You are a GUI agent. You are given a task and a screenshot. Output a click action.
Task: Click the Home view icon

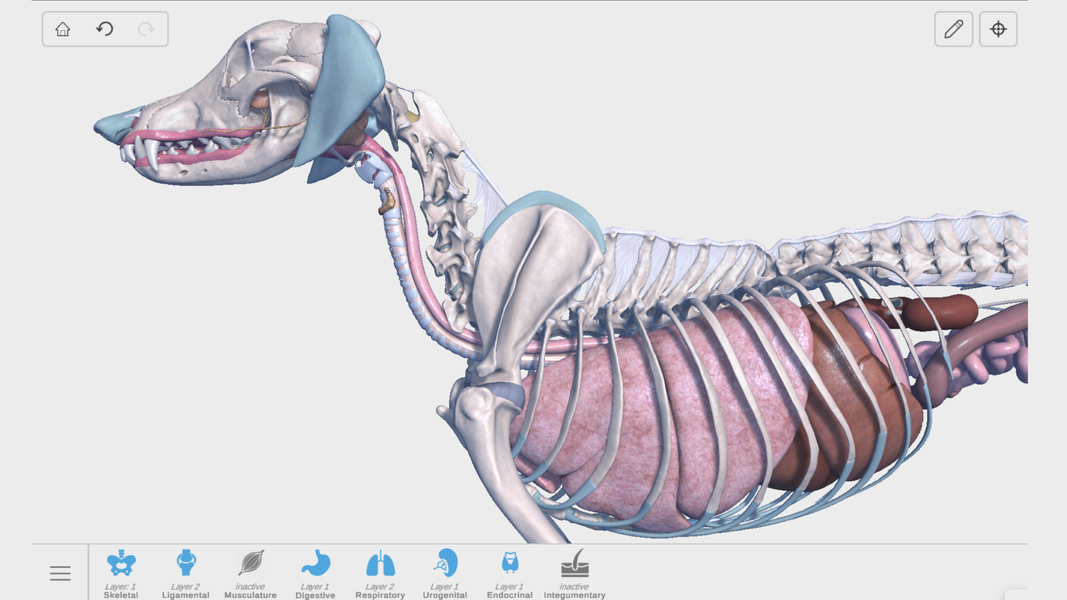tap(63, 29)
